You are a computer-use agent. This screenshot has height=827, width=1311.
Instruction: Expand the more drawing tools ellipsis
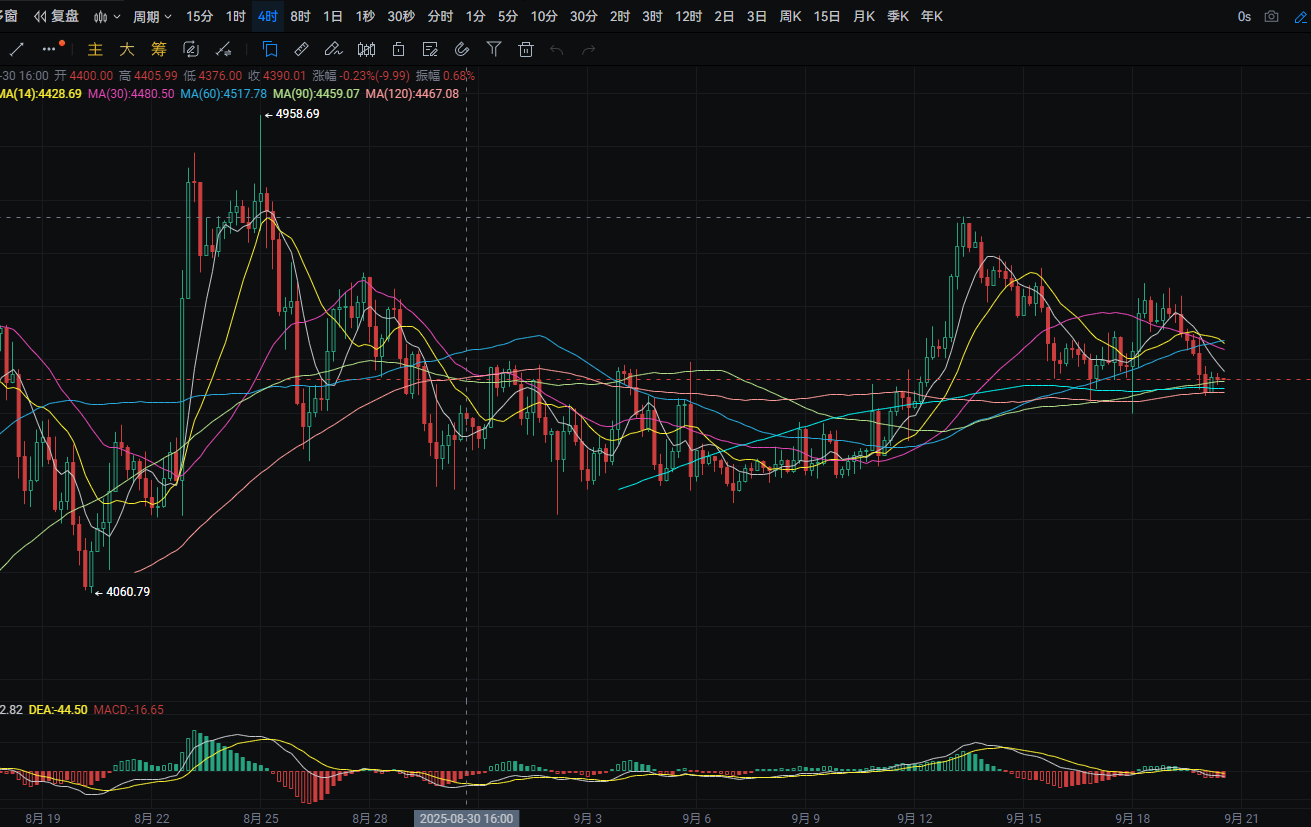(53, 48)
